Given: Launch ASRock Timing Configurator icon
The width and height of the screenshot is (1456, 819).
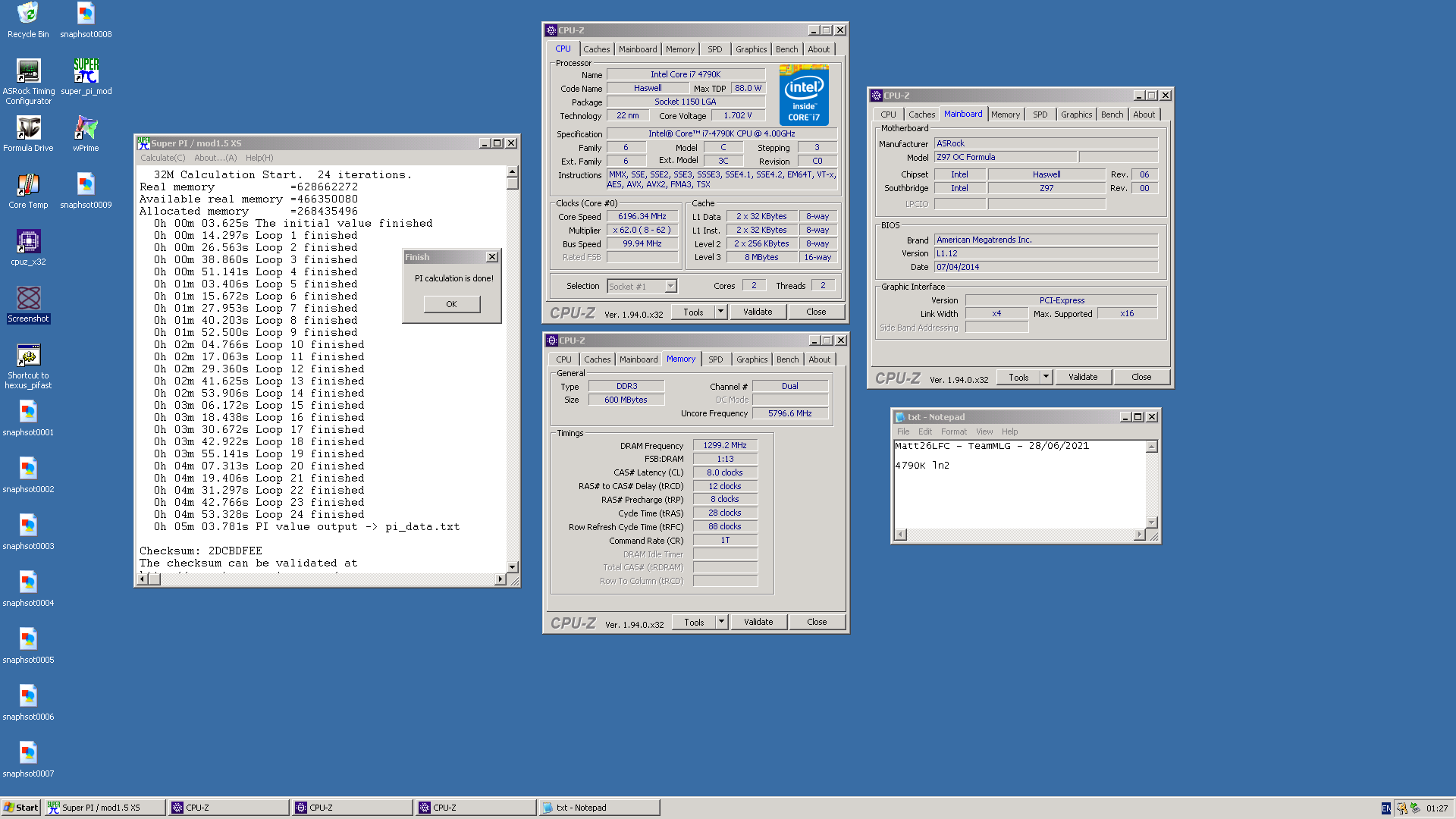Looking at the screenshot, I should coord(28,82).
